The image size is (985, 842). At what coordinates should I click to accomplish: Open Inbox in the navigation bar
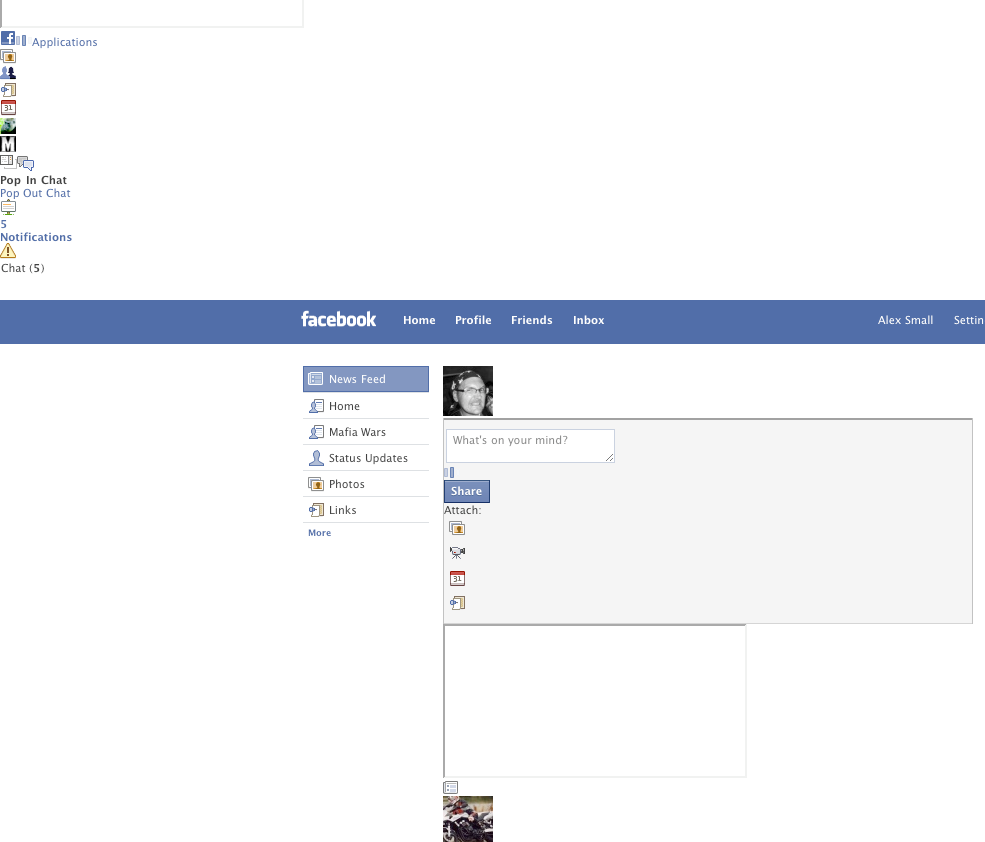[589, 320]
